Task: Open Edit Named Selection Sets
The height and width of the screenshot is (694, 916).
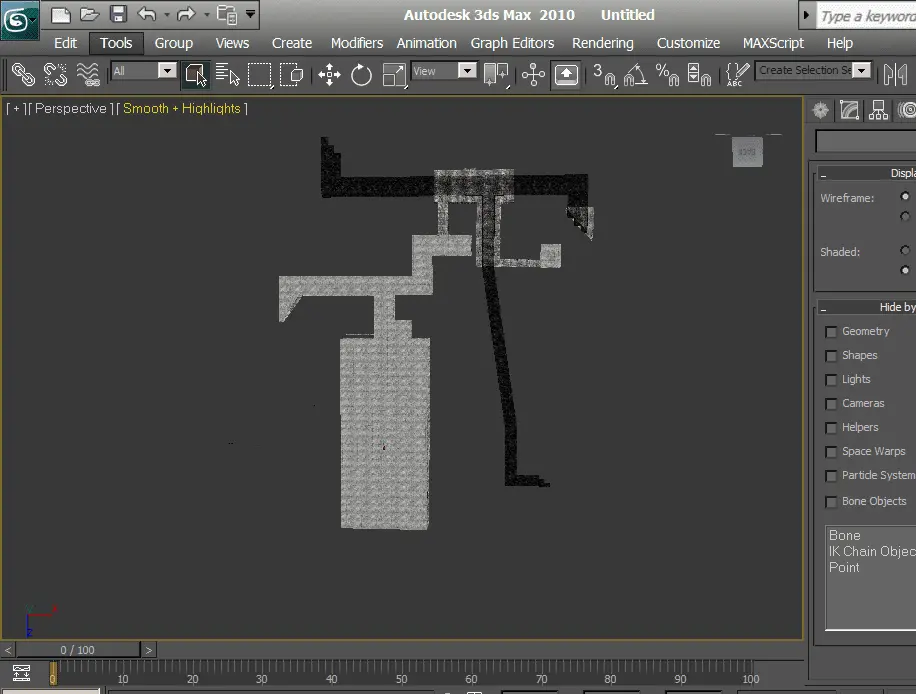Action: [737, 75]
